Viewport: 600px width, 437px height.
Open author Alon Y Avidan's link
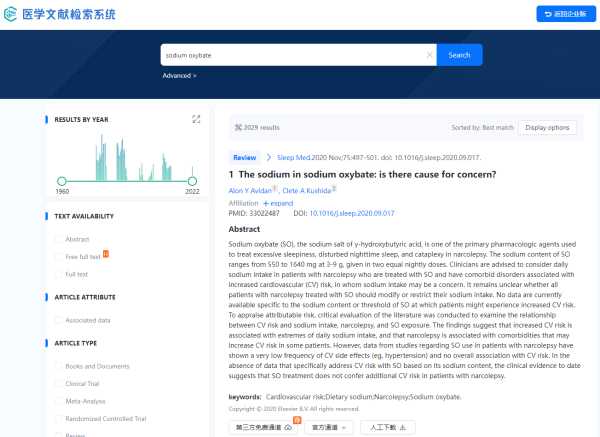pyautogui.click(x=250, y=191)
